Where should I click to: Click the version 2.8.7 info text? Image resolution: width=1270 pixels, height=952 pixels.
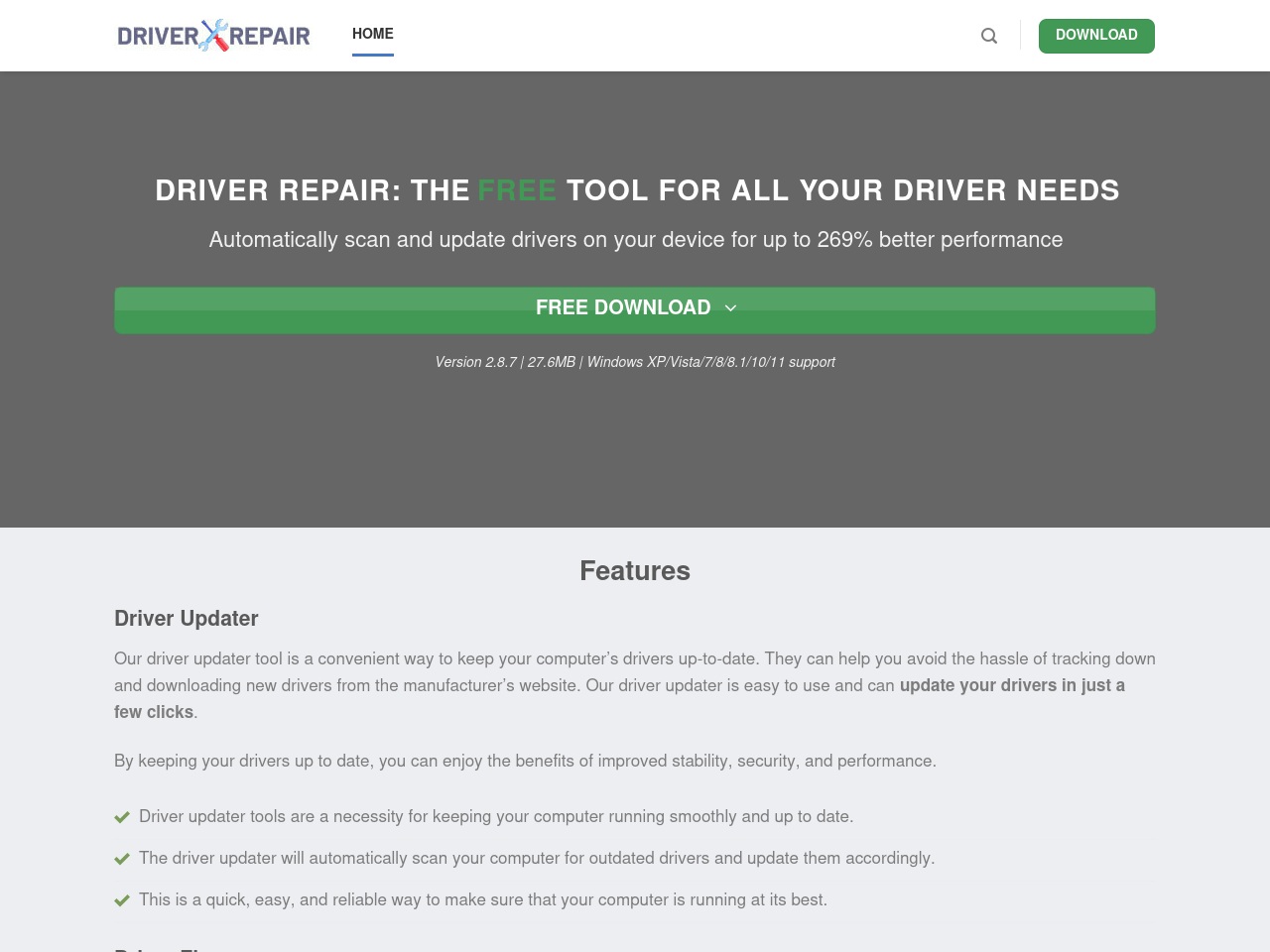click(635, 362)
